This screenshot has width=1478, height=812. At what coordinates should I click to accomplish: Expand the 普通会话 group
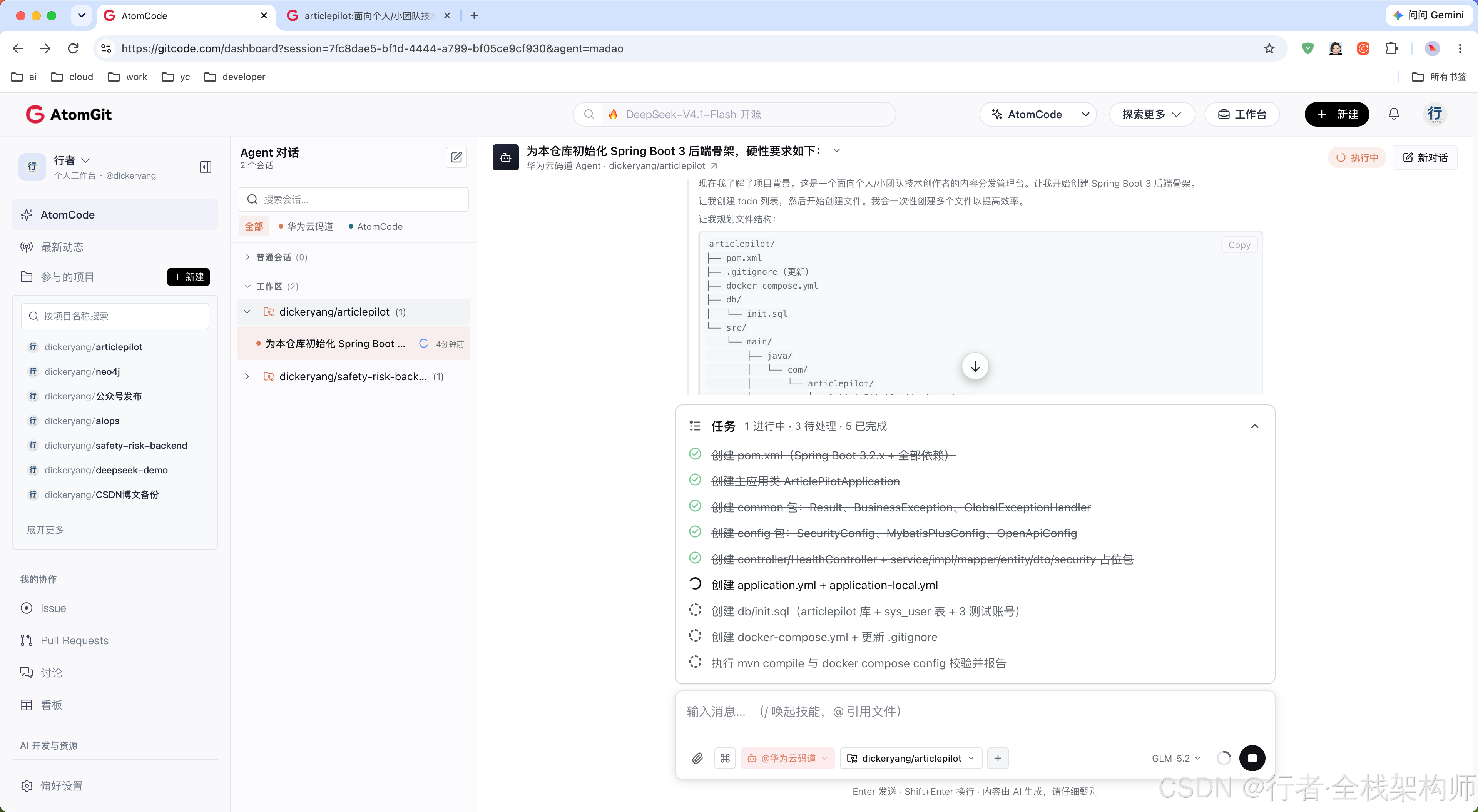pos(277,257)
